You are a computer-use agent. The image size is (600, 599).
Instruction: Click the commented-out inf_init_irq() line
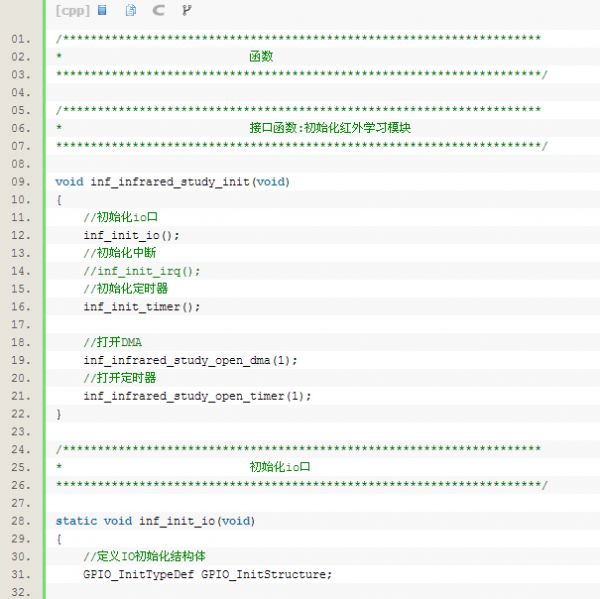point(142,271)
